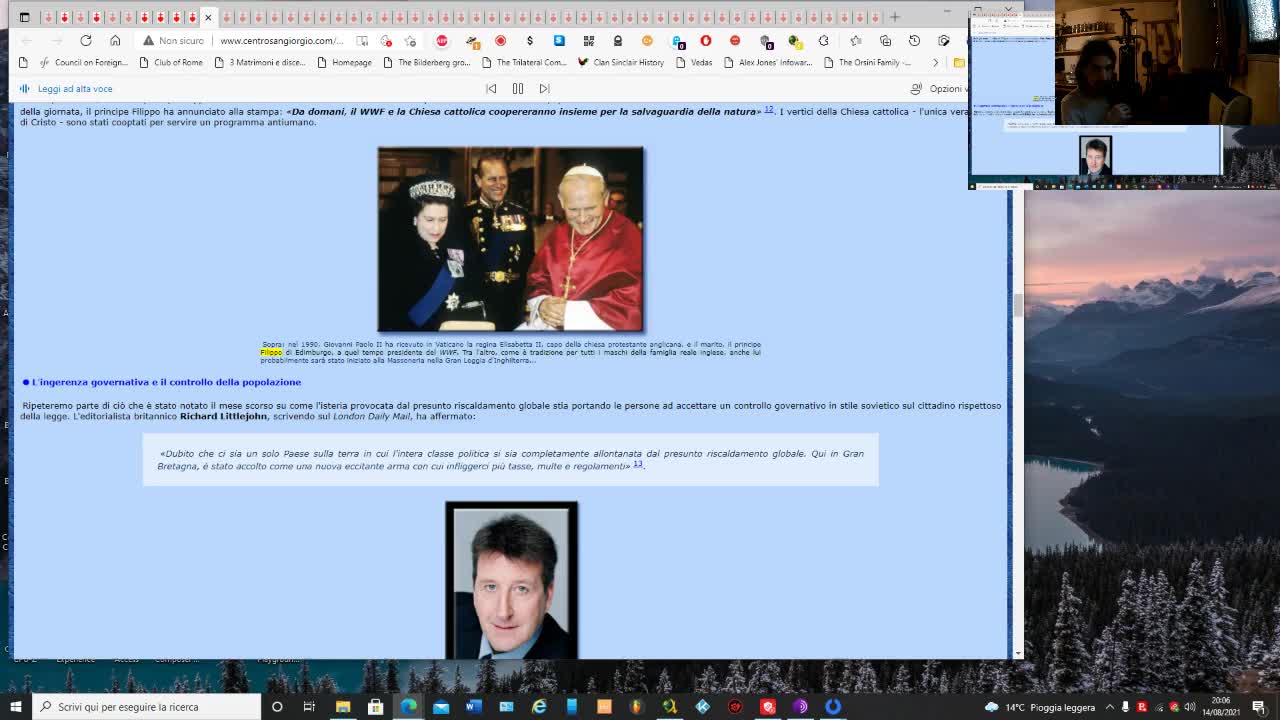Open 'The Orsini Family' bookmark
Viewport: 1280px width, 720px height.
point(867,62)
